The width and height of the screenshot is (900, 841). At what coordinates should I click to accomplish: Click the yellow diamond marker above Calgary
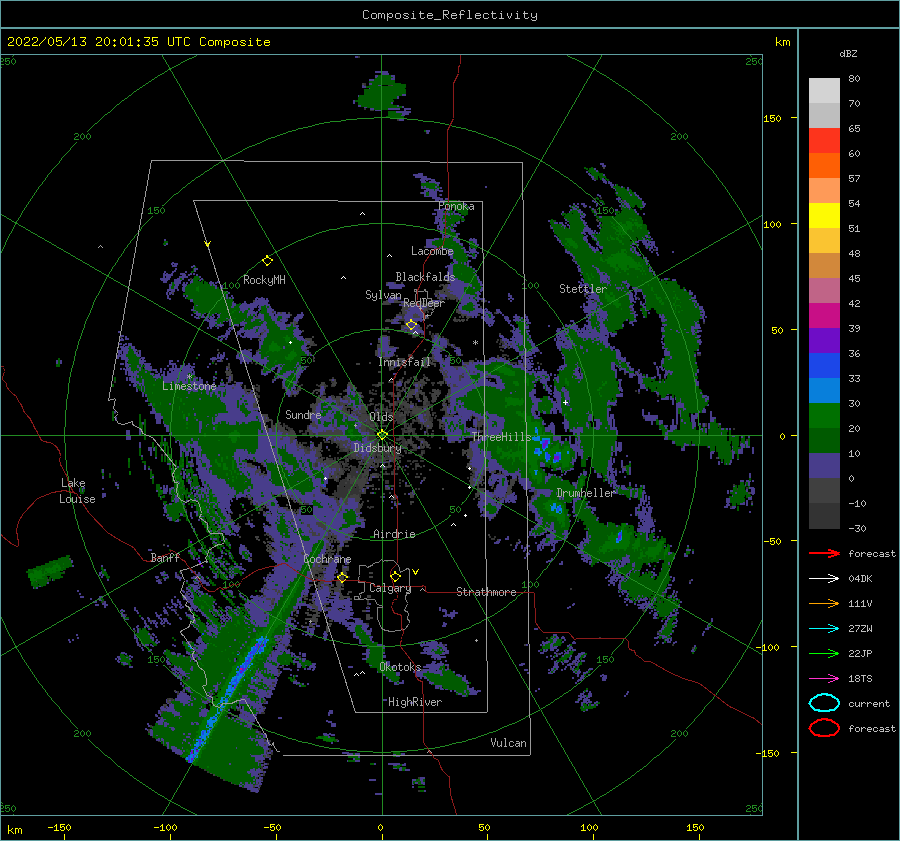[395, 576]
